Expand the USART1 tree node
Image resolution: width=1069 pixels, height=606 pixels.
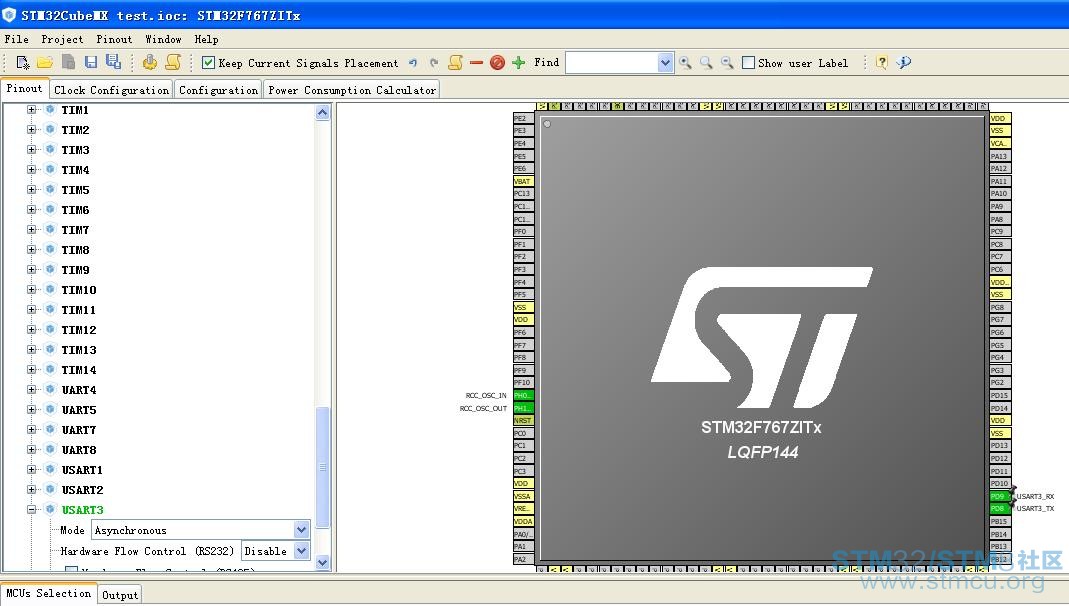(x=31, y=469)
